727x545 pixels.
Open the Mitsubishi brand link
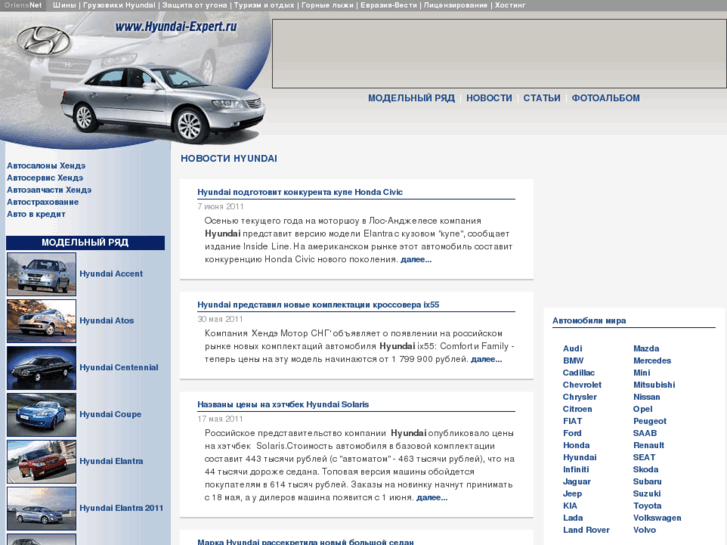654,385
